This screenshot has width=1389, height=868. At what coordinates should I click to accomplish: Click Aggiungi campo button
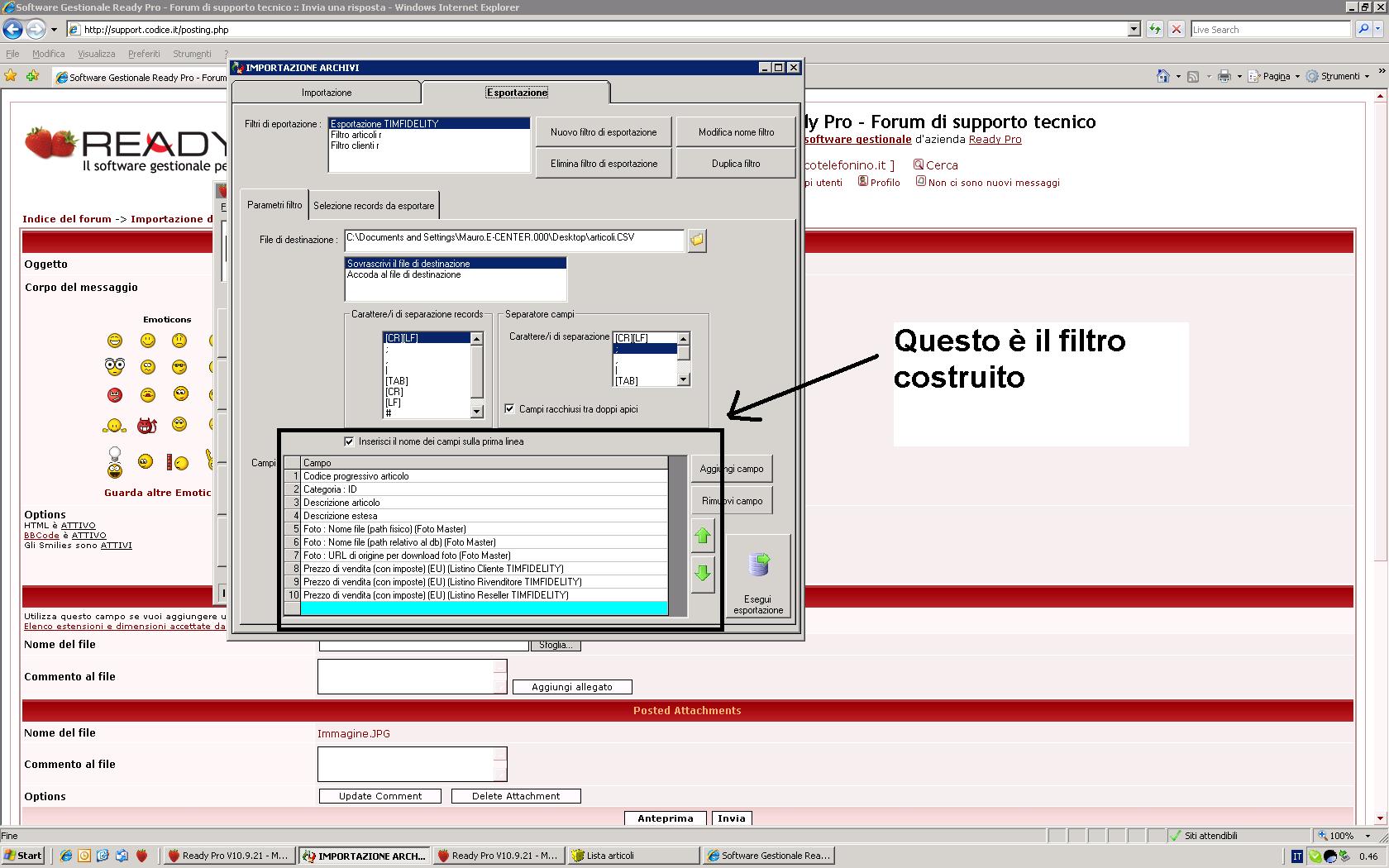[732, 469]
